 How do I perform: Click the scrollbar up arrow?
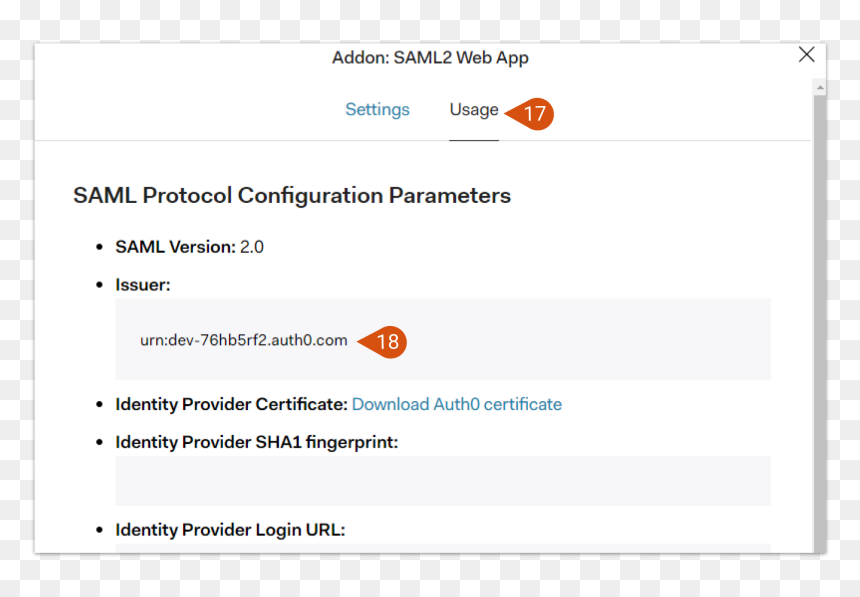820,87
